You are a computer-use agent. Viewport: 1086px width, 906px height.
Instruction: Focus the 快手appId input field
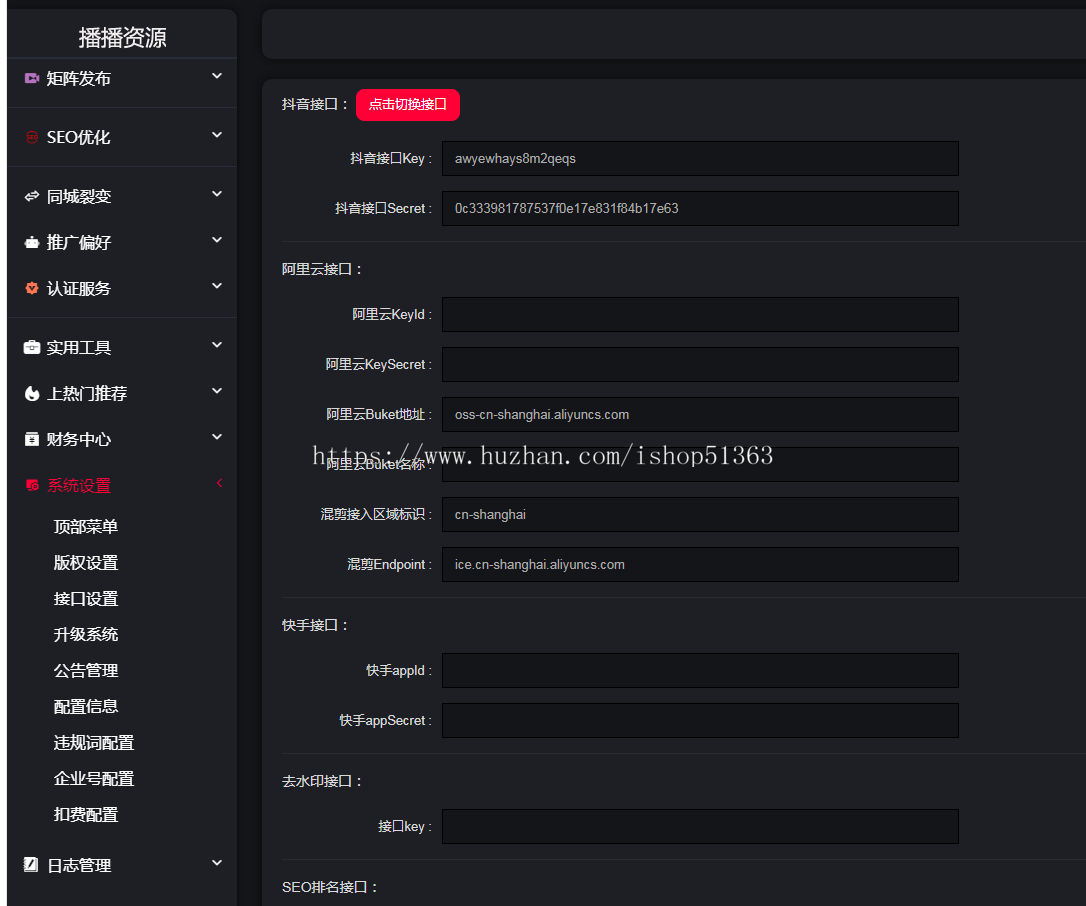coord(700,670)
